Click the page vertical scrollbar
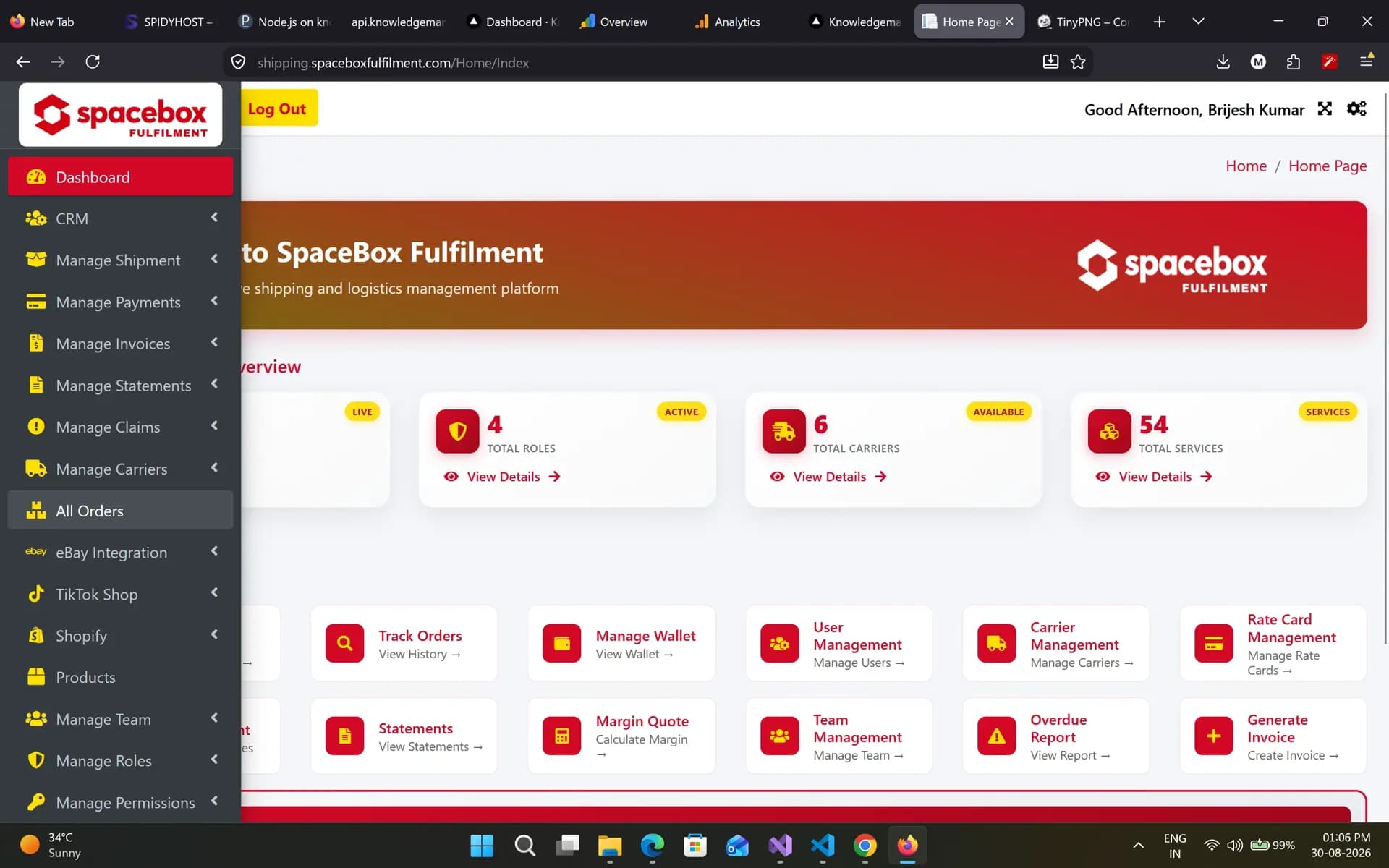Image resolution: width=1389 pixels, height=868 pixels. (1385, 369)
